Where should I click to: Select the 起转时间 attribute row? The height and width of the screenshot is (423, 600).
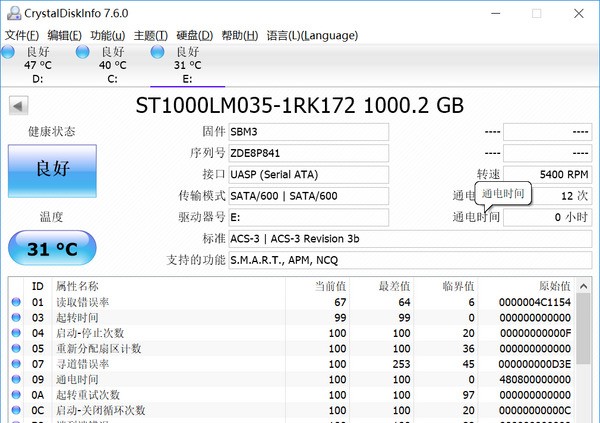pos(292,317)
